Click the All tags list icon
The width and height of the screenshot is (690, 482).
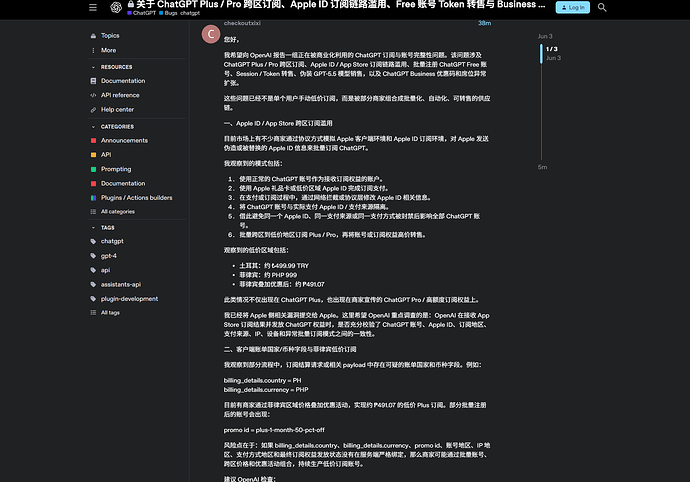[93, 313]
